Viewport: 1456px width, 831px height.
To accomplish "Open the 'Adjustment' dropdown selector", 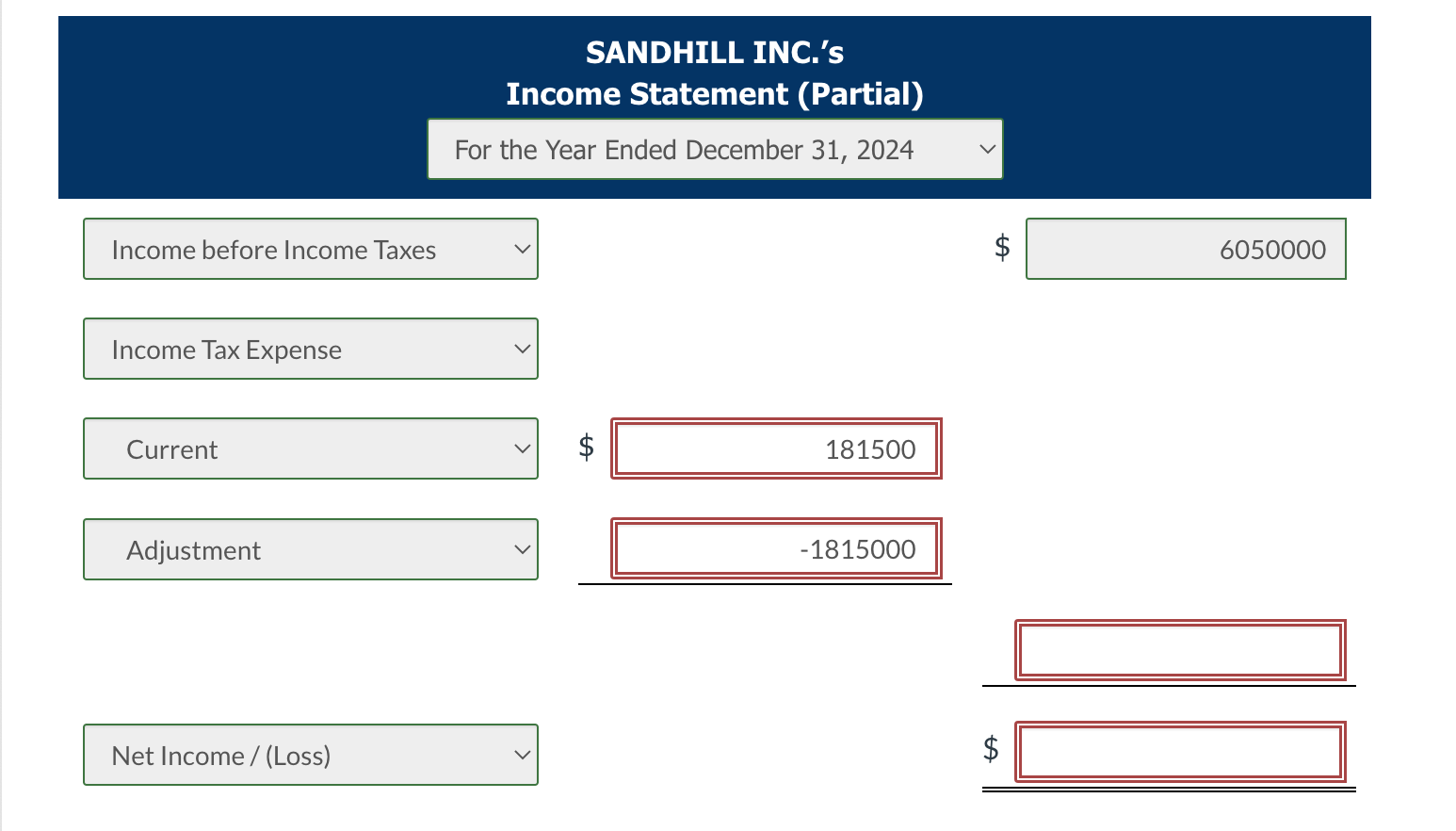I will pyautogui.click(x=311, y=549).
